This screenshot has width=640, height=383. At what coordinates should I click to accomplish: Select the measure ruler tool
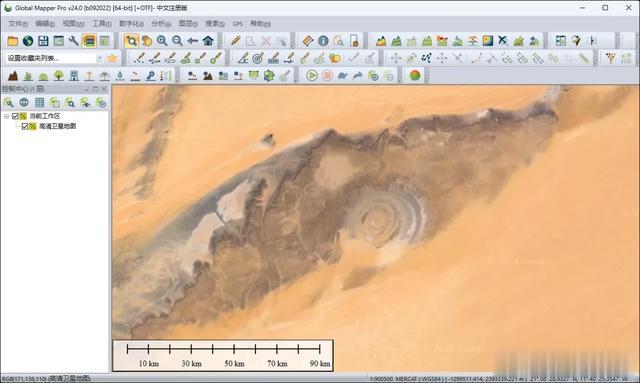tap(307, 41)
